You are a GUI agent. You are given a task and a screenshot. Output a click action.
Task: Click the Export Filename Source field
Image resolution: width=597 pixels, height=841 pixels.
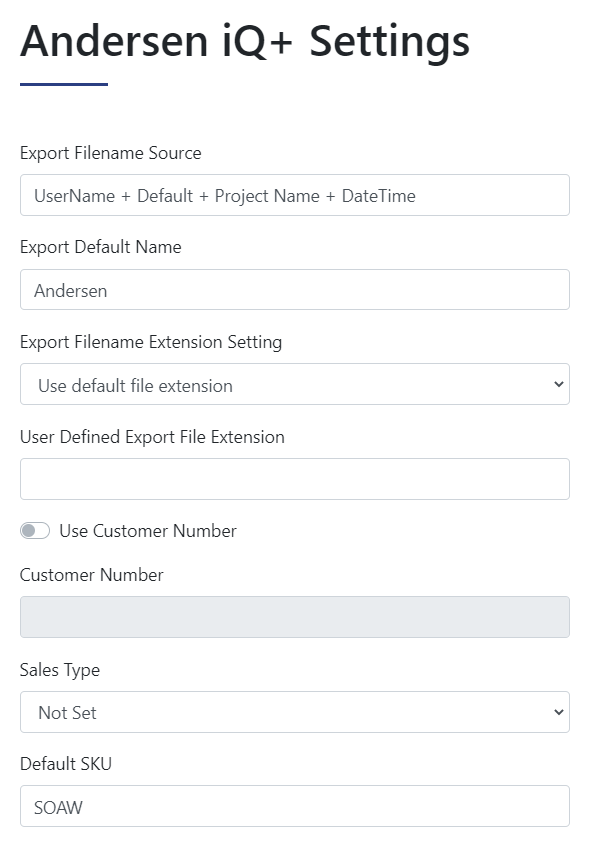294,195
